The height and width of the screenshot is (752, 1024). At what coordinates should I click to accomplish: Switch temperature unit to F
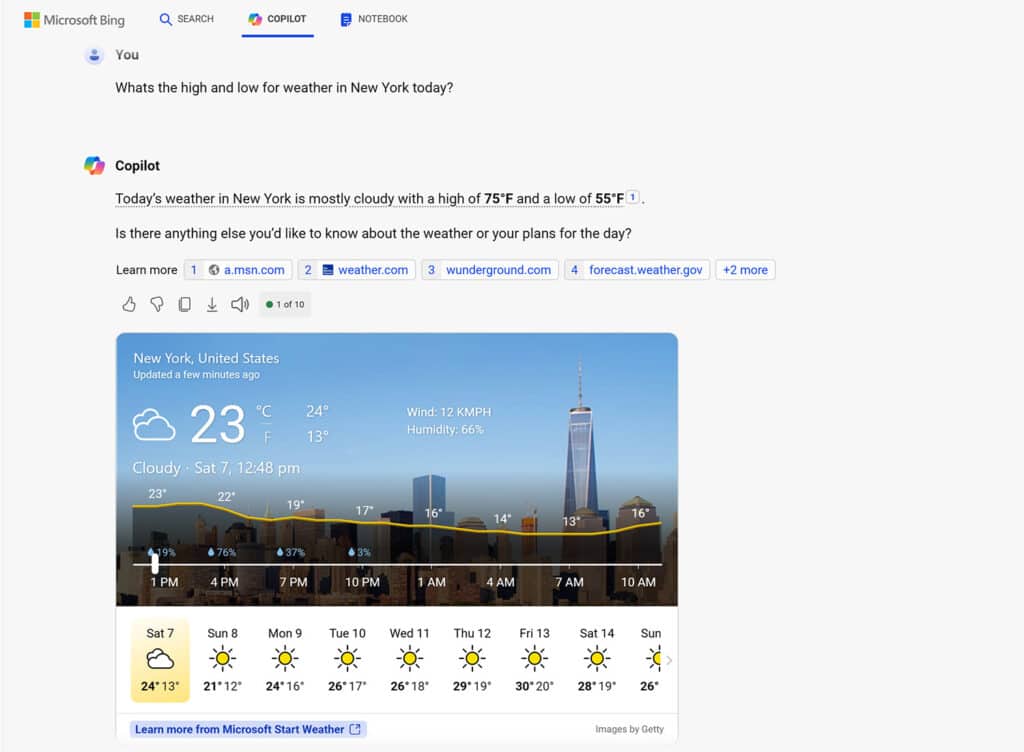(267, 437)
